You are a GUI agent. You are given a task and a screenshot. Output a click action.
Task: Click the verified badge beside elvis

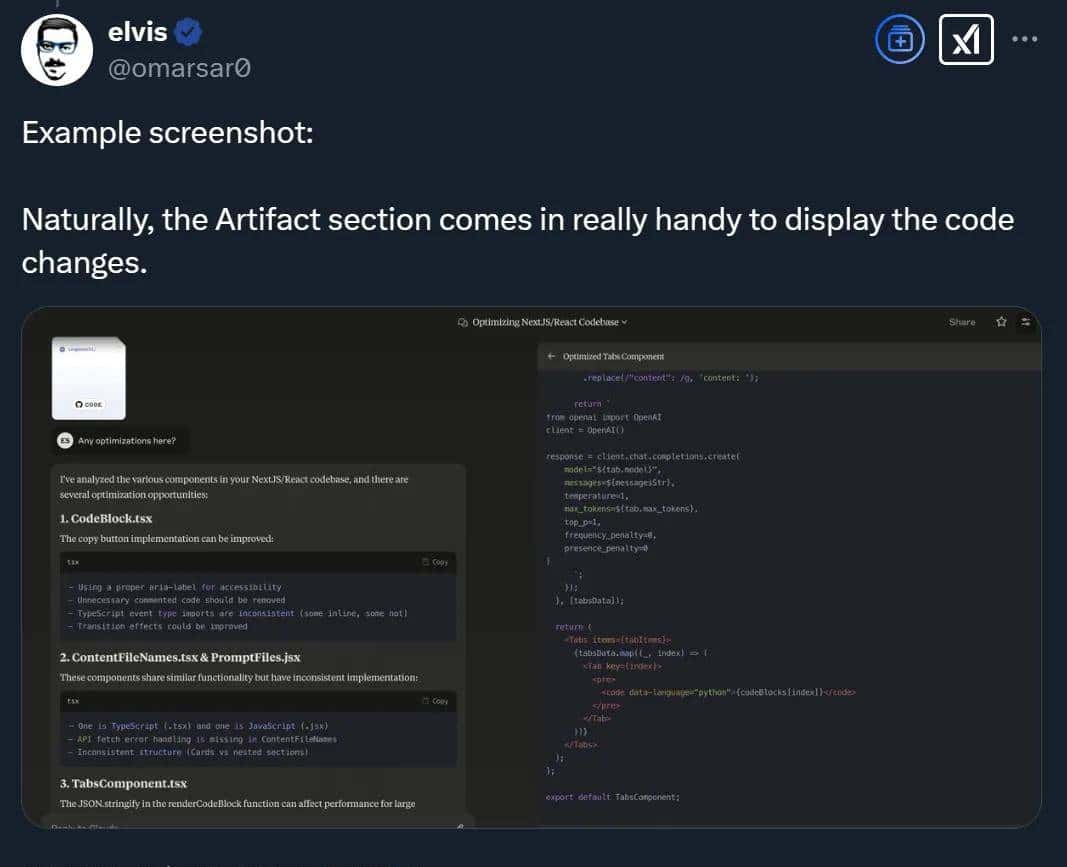[x=188, y=33]
